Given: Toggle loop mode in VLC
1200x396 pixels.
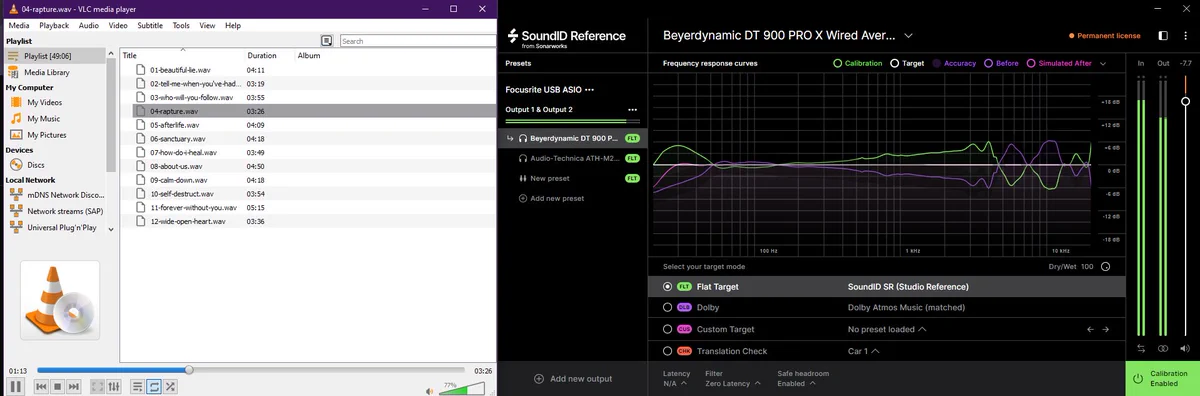Looking at the screenshot, I should 154,386.
